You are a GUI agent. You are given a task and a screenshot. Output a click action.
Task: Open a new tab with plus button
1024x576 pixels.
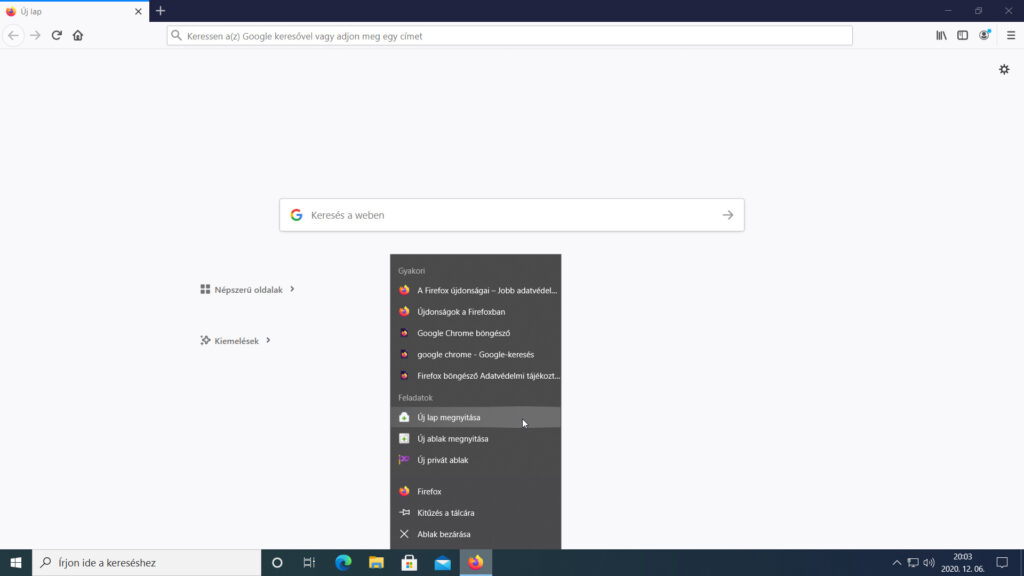[161, 11]
